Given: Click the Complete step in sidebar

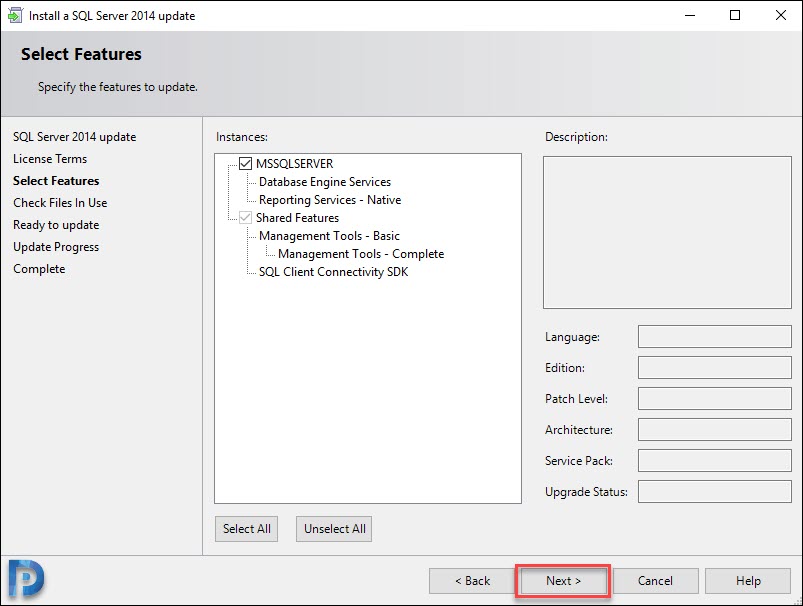Looking at the screenshot, I should pyautogui.click(x=39, y=269).
